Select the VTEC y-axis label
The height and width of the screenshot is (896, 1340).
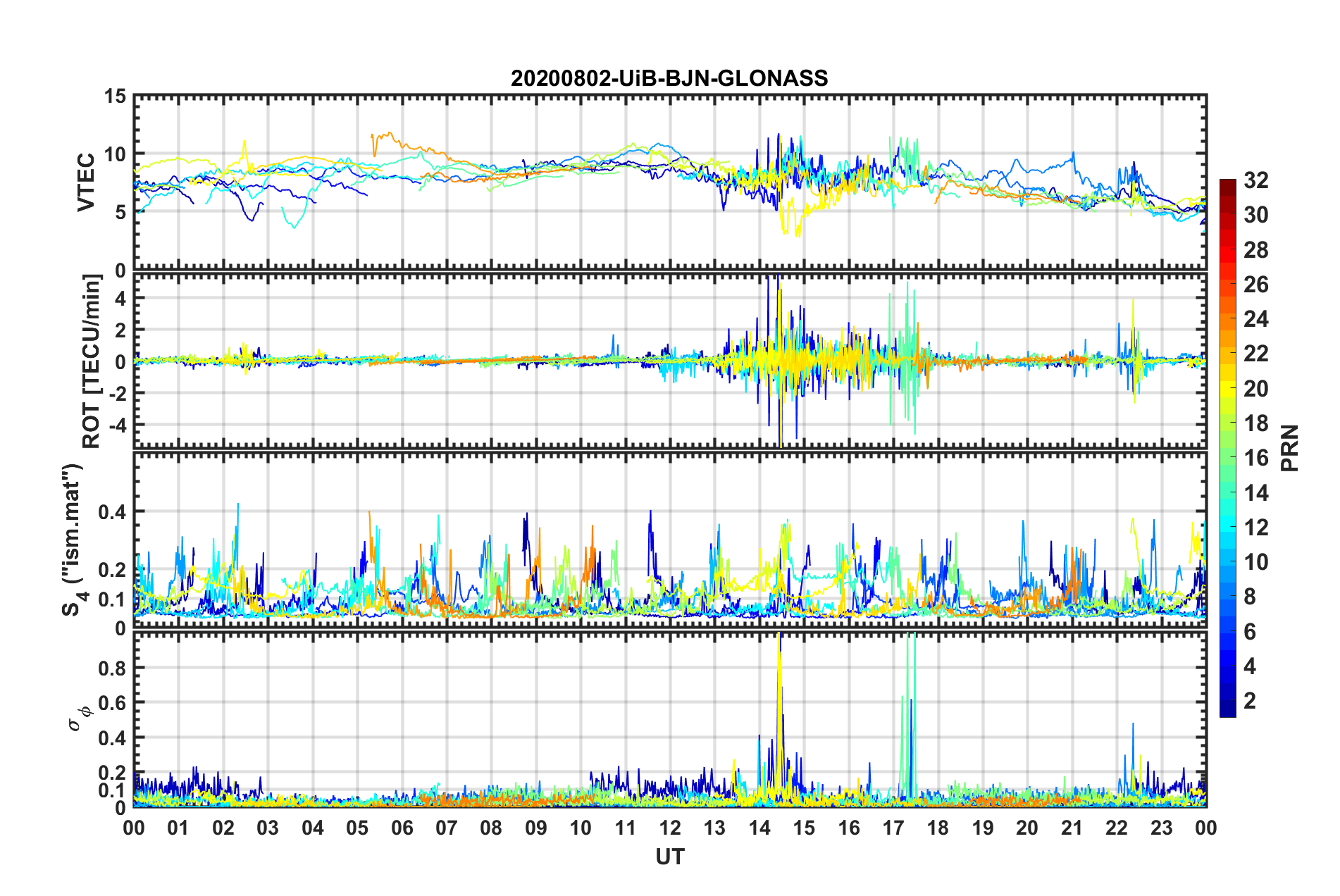pos(86,182)
